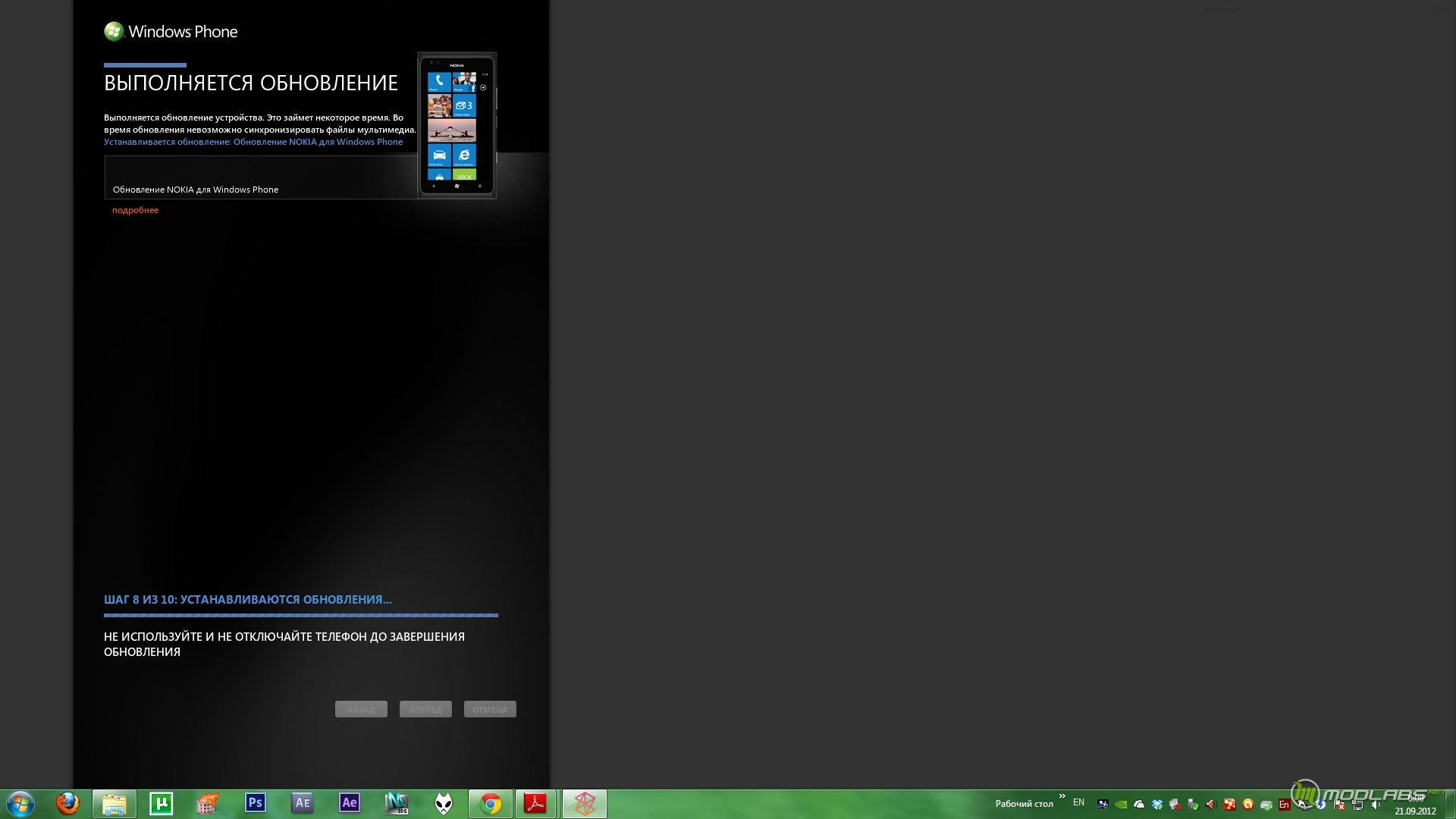Switch to the Zune taskbar button
Image resolution: width=1456 pixels, height=819 pixels.
click(584, 804)
